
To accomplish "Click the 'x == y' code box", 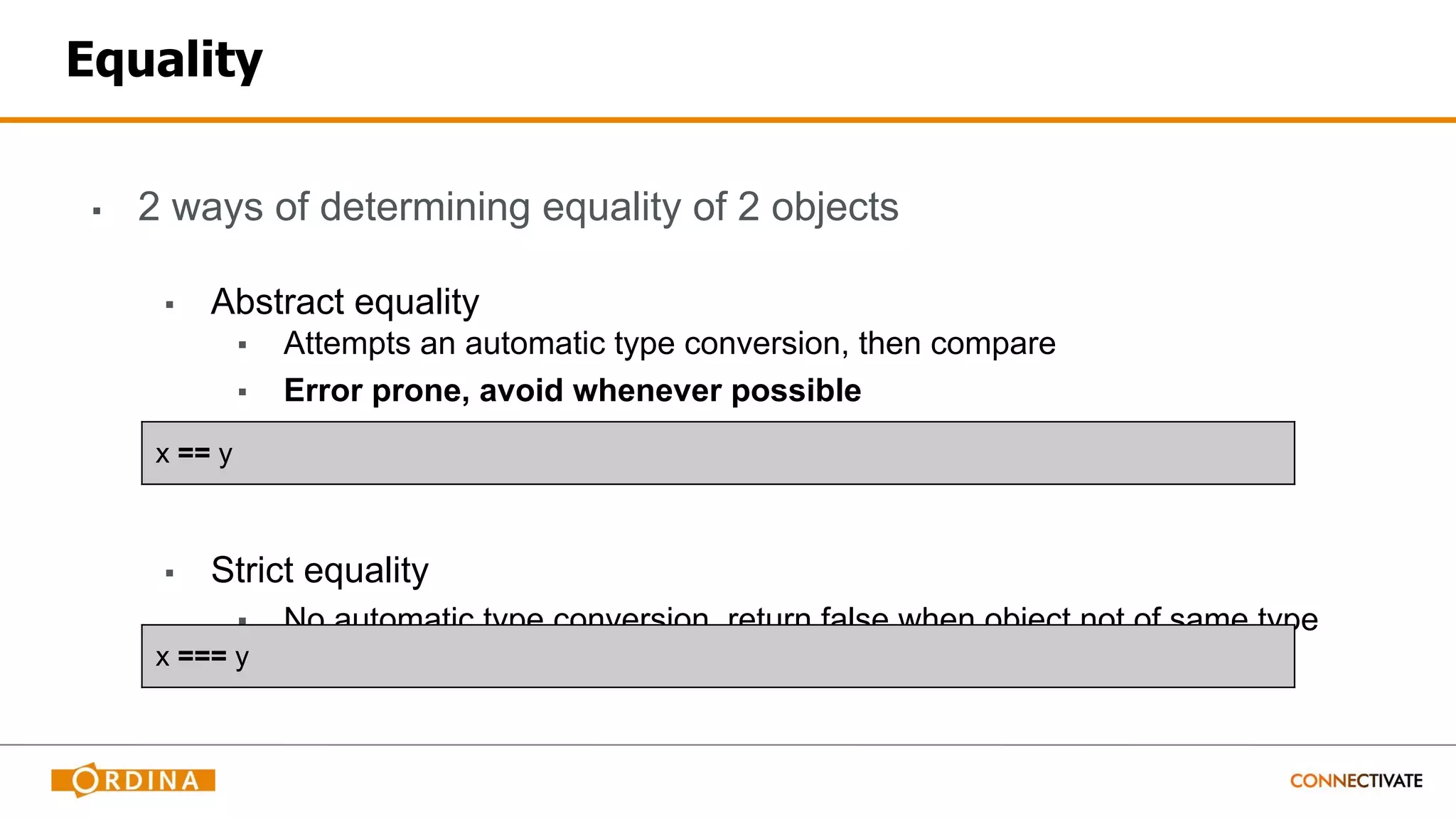I will 718,453.
